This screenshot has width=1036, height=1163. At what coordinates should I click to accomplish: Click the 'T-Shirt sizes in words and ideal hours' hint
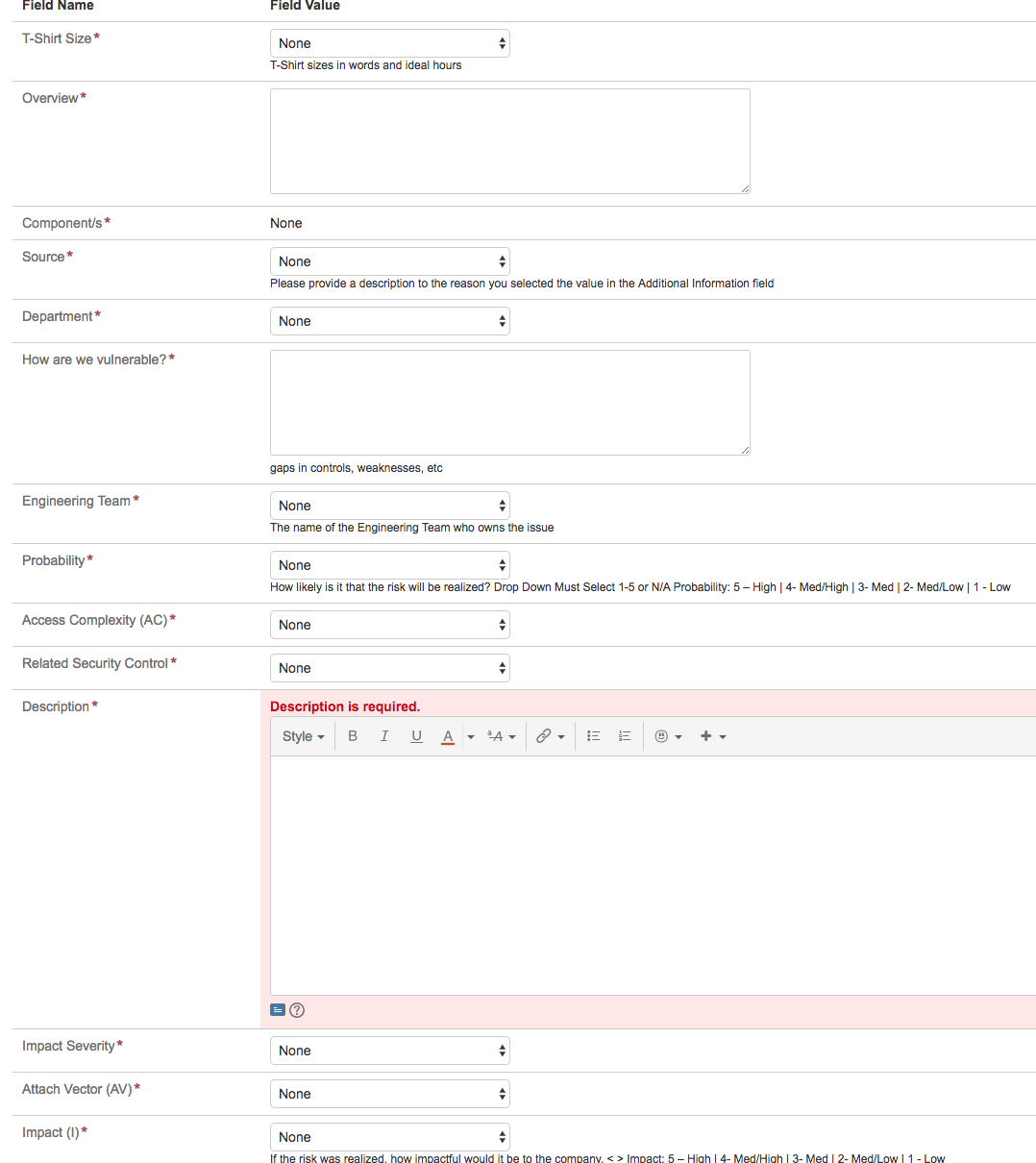point(366,65)
